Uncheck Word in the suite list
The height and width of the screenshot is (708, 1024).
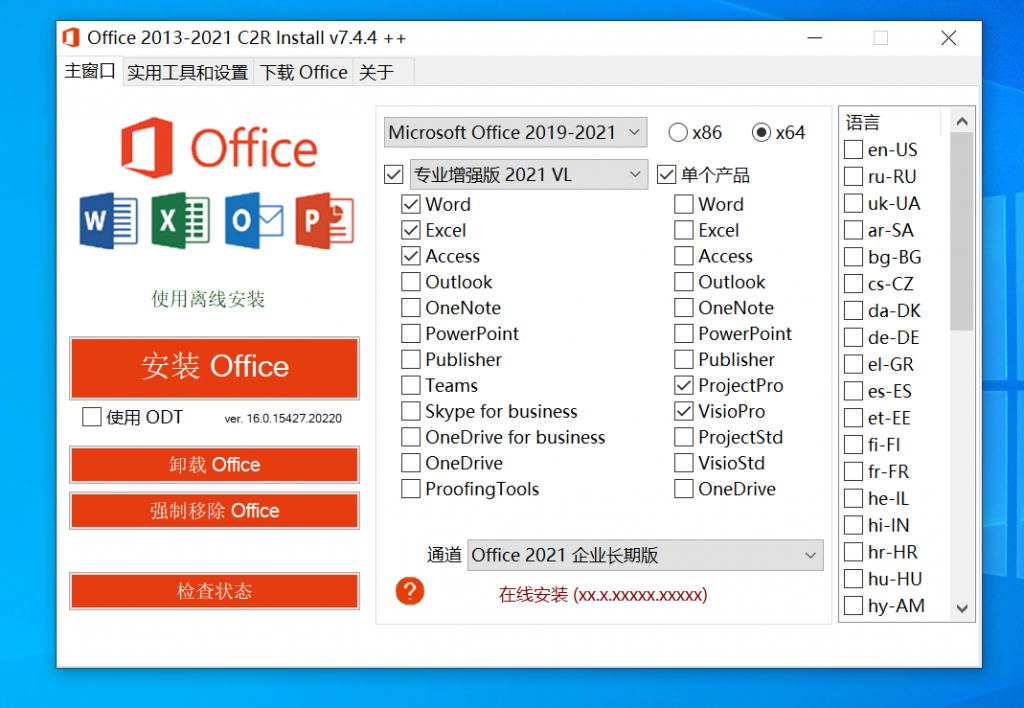coord(411,204)
